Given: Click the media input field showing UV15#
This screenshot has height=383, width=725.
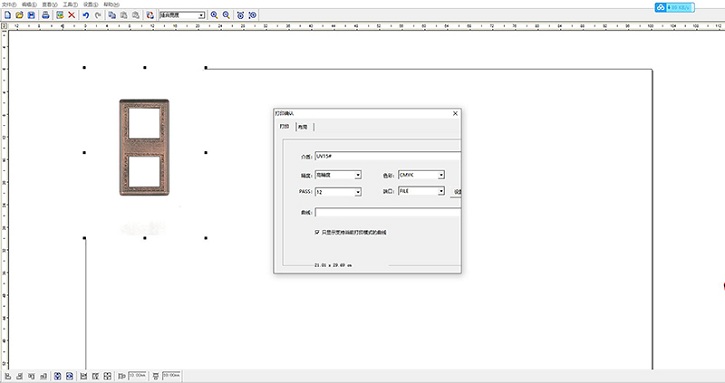Looking at the screenshot, I should 387,156.
